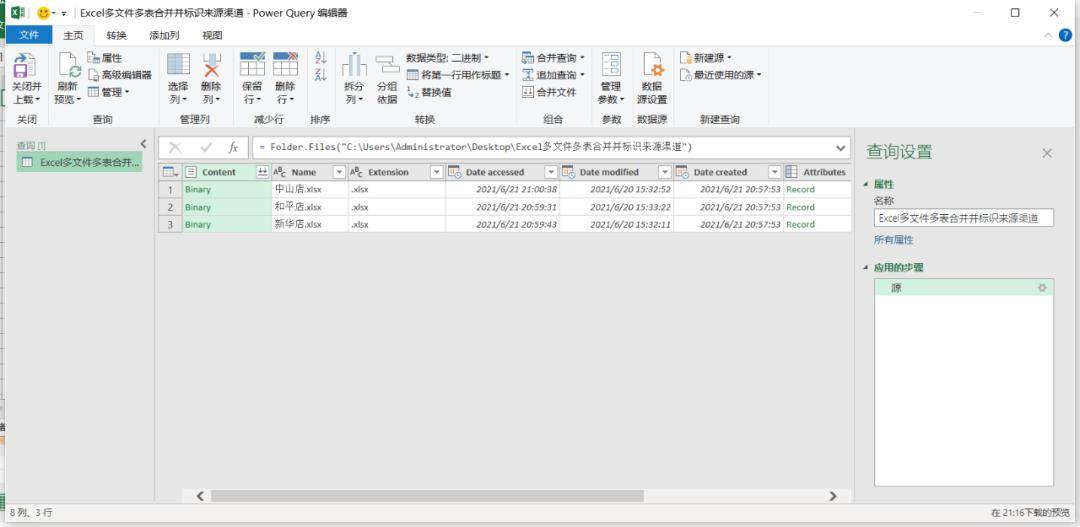Click the Remove Rows (删除行) icon
Viewport: 1080px width, 527px height.
[285, 64]
